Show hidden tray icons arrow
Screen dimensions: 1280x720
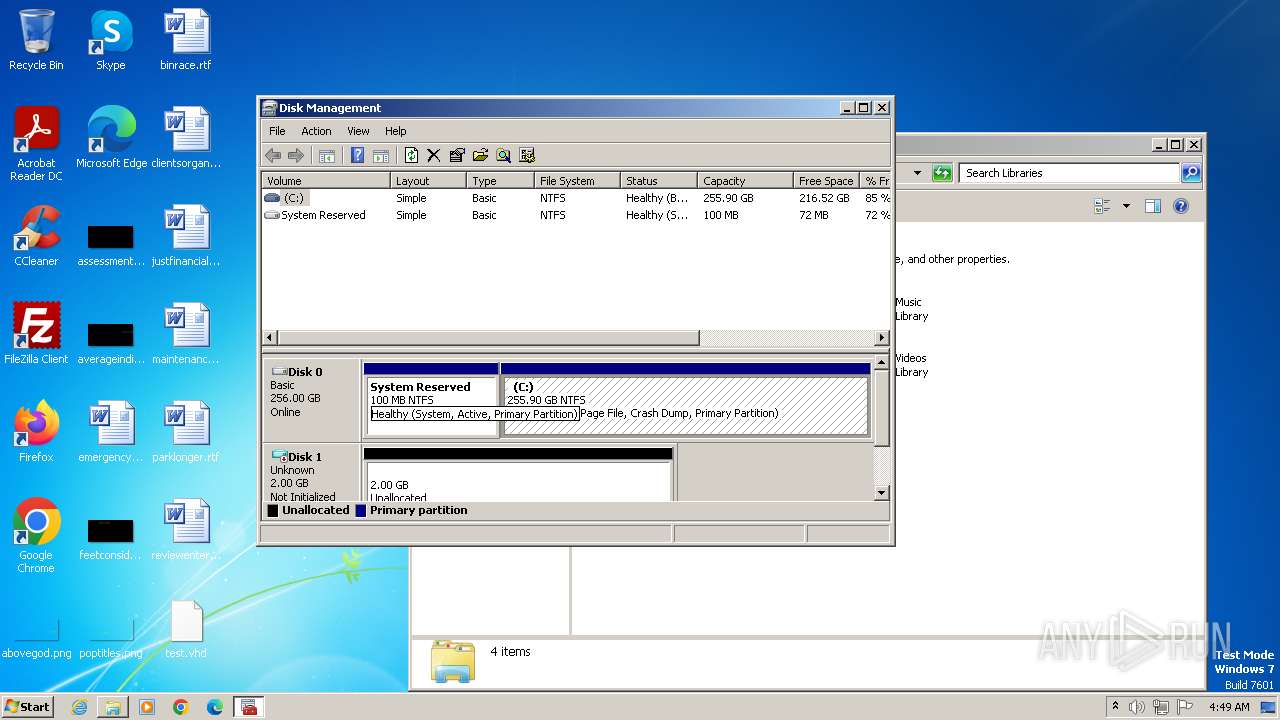pos(1115,707)
